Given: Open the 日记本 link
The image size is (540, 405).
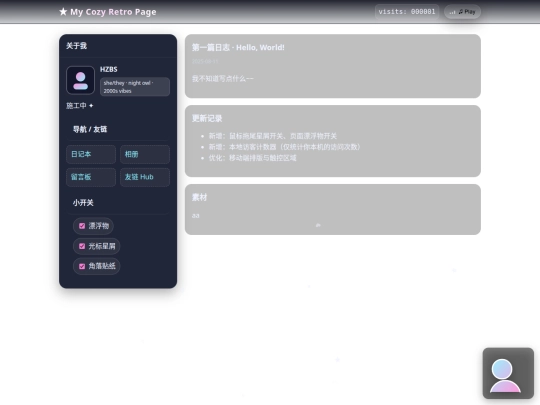Looking at the screenshot, I should (x=91, y=154).
